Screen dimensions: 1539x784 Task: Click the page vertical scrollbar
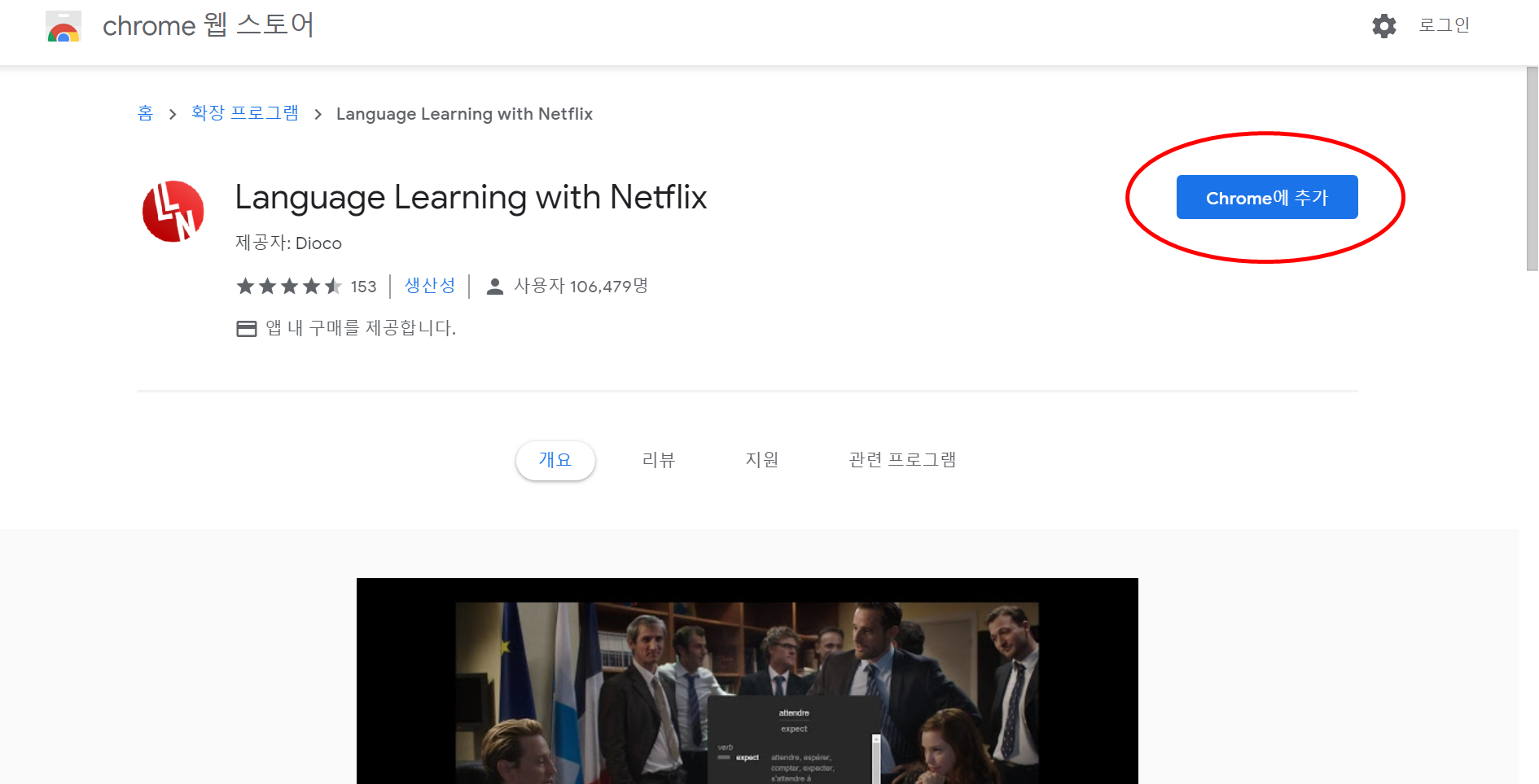[x=1532, y=169]
